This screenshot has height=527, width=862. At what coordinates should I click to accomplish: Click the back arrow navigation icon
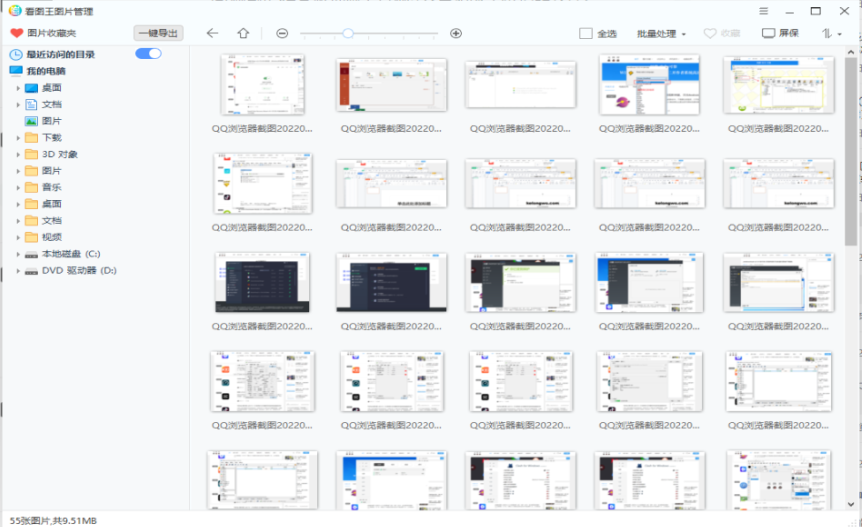pos(212,34)
